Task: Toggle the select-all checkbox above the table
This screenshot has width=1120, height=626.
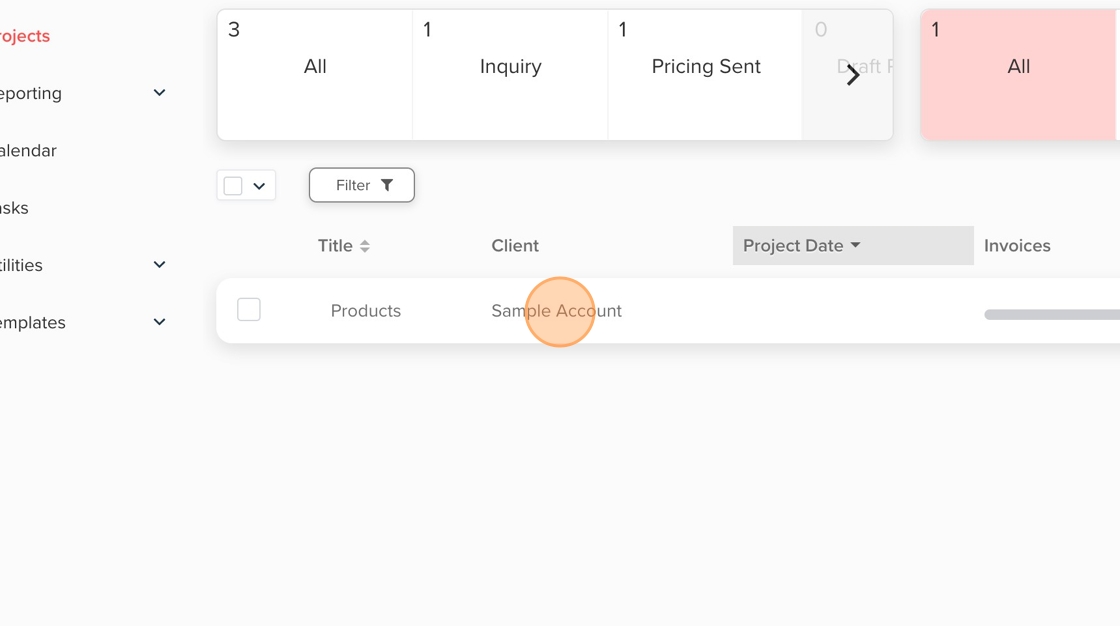Action: (x=233, y=186)
